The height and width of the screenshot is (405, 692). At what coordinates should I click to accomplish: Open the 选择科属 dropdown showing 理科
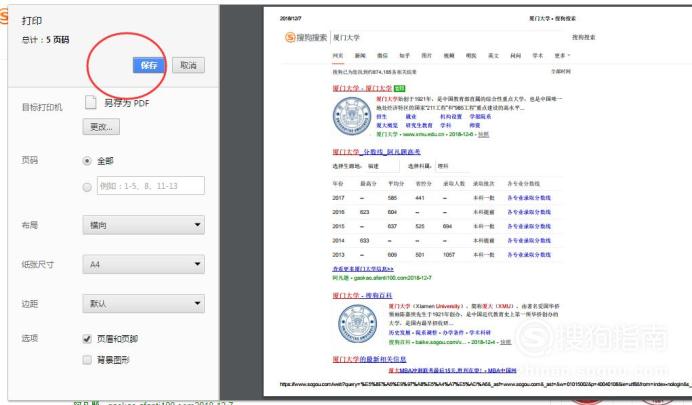[x=452, y=166]
